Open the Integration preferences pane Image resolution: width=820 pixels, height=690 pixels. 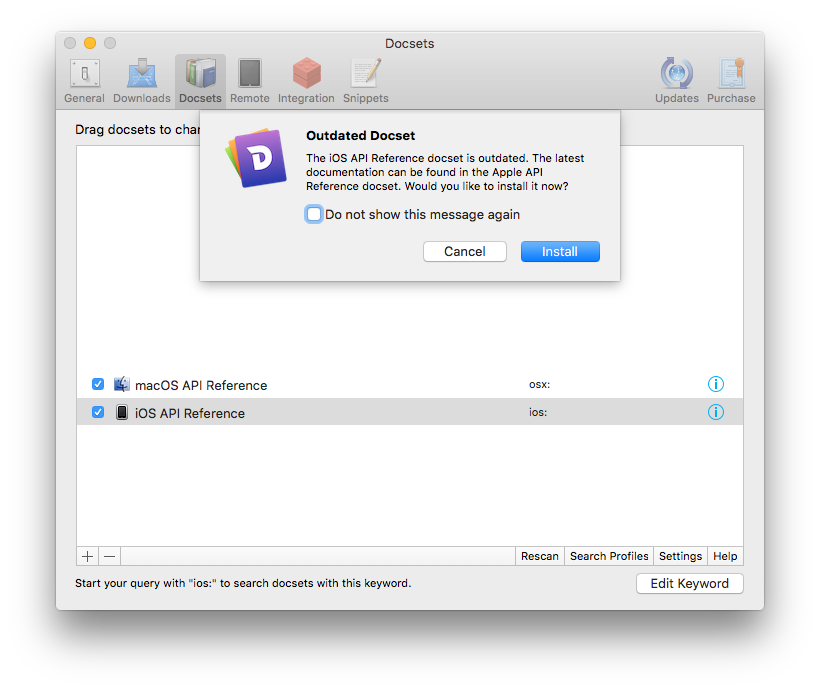306,81
